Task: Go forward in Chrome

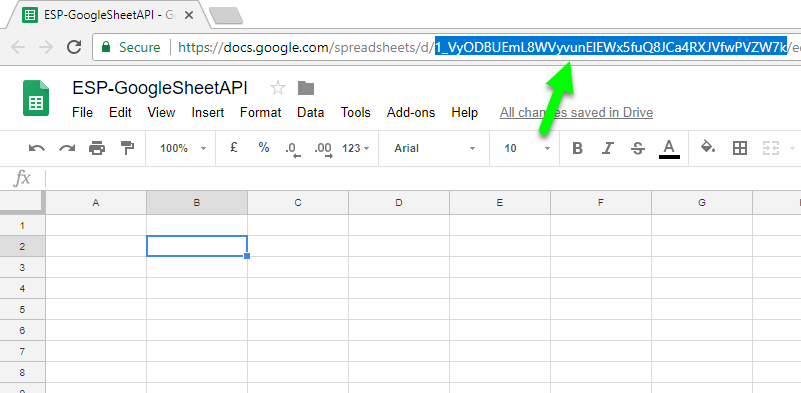Action: [46, 47]
